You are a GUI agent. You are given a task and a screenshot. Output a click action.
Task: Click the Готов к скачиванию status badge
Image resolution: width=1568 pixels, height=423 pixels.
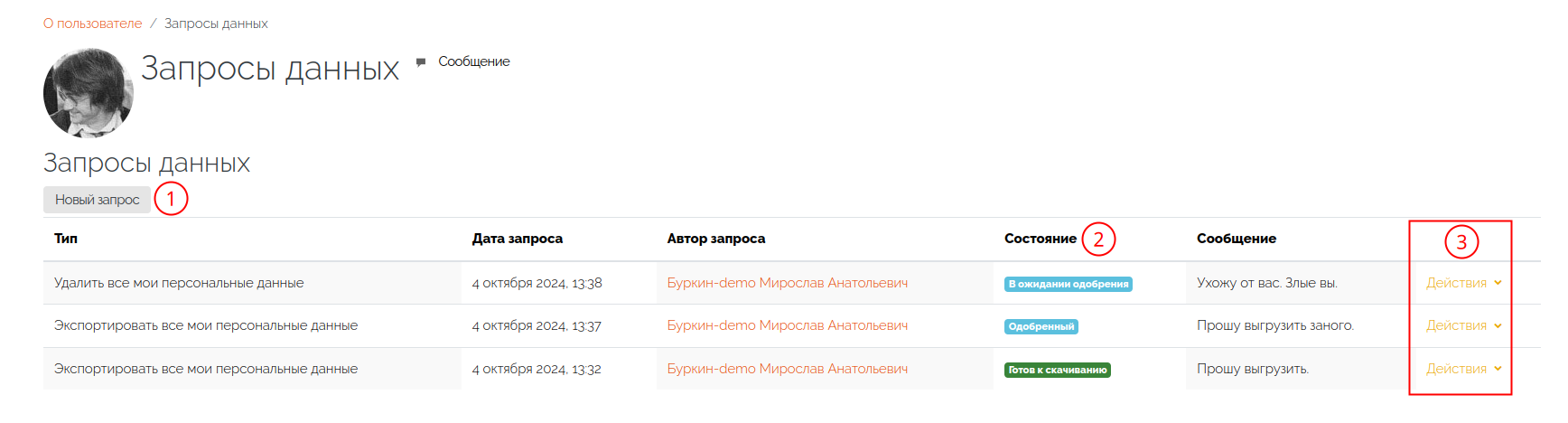(x=1058, y=370)
